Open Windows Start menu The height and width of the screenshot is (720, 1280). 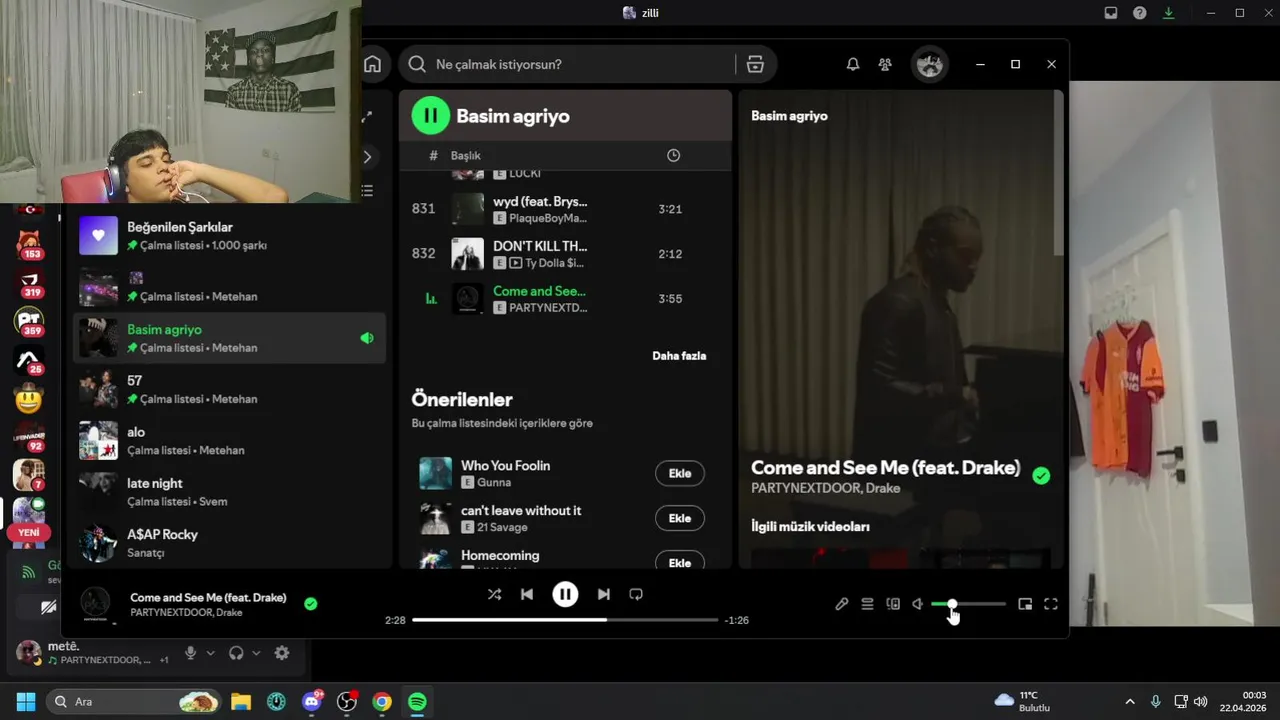26,701
